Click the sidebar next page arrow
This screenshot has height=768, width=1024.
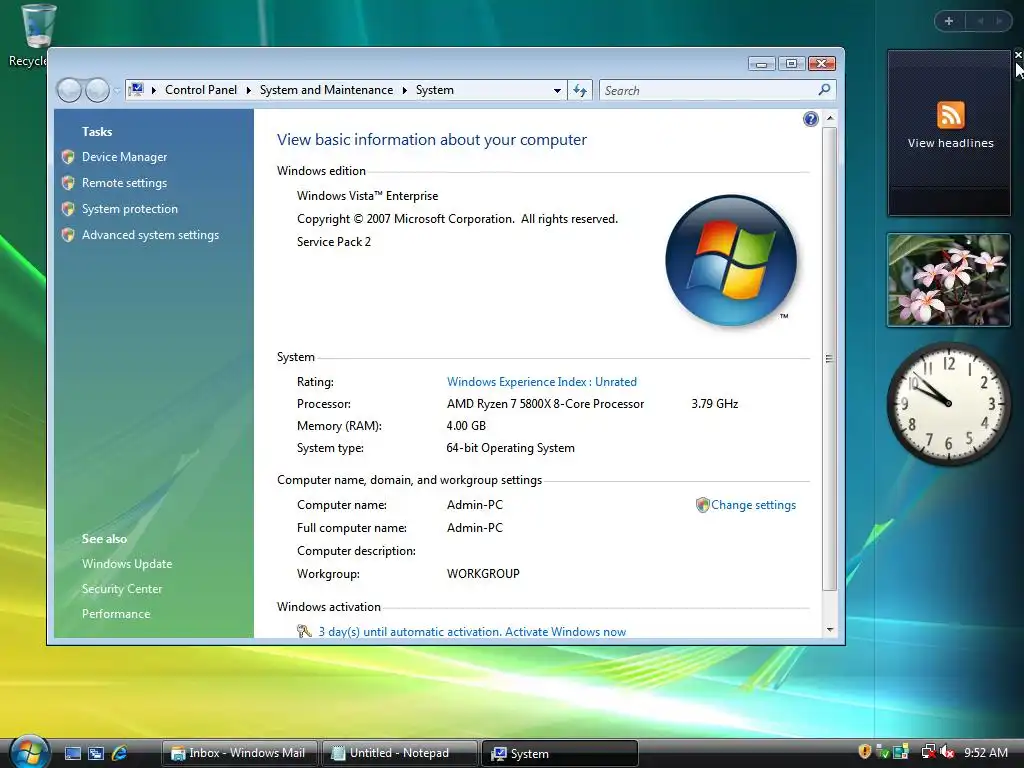pos(999,21)
